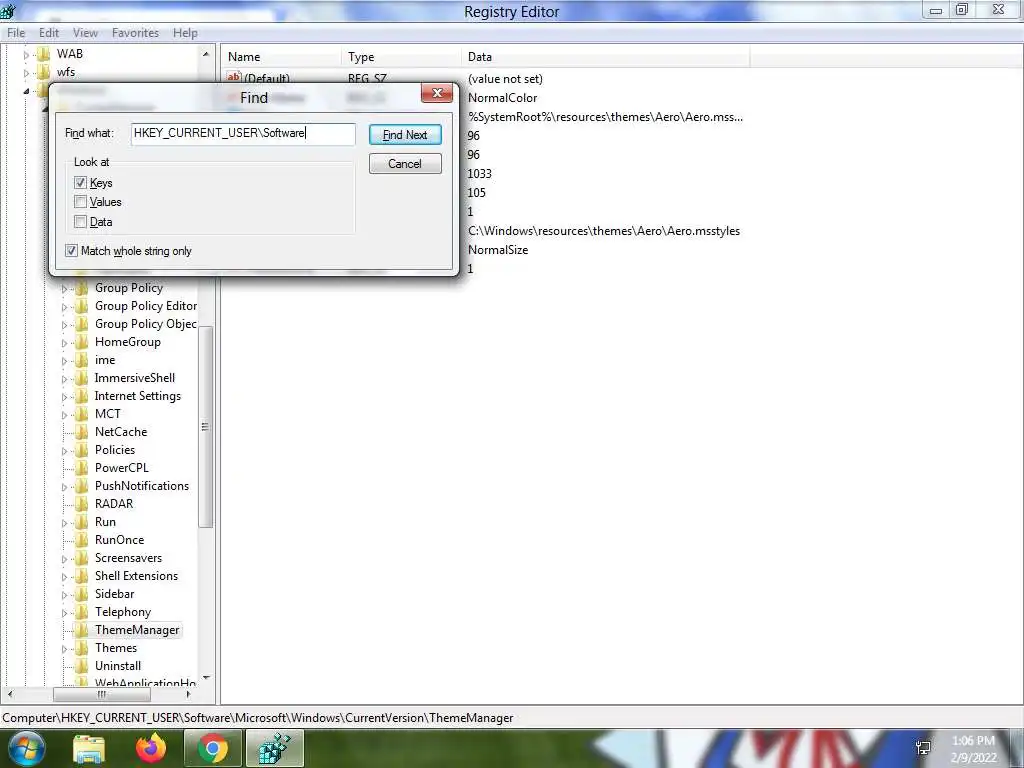This screenshot has height=768, width=1024.
Task: Expand the MCT key
Action: [64, 415]
